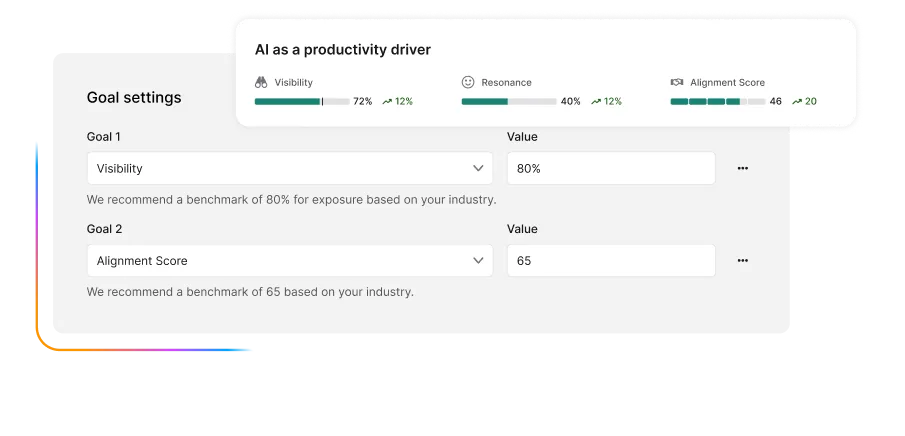Click the Goal 2 value field showing 65
905x436 pixels.
coord(610,260)
